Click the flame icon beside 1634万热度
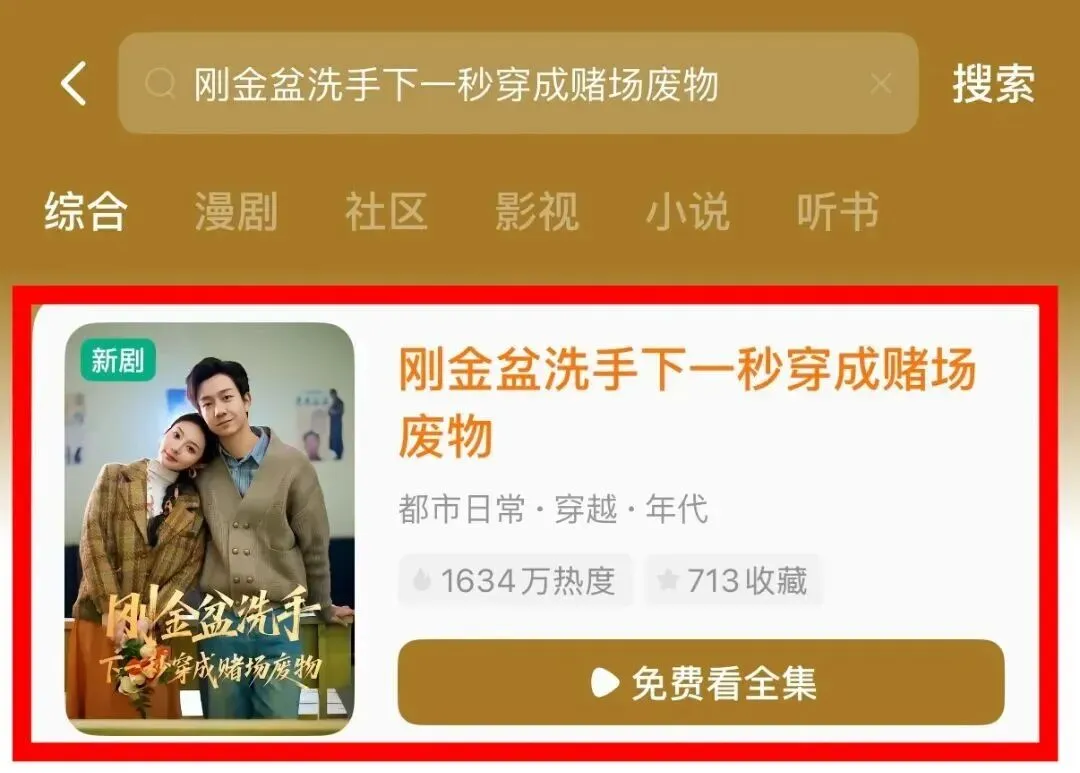This screenshot has height=773, width=1080. [x=422, y=580]
